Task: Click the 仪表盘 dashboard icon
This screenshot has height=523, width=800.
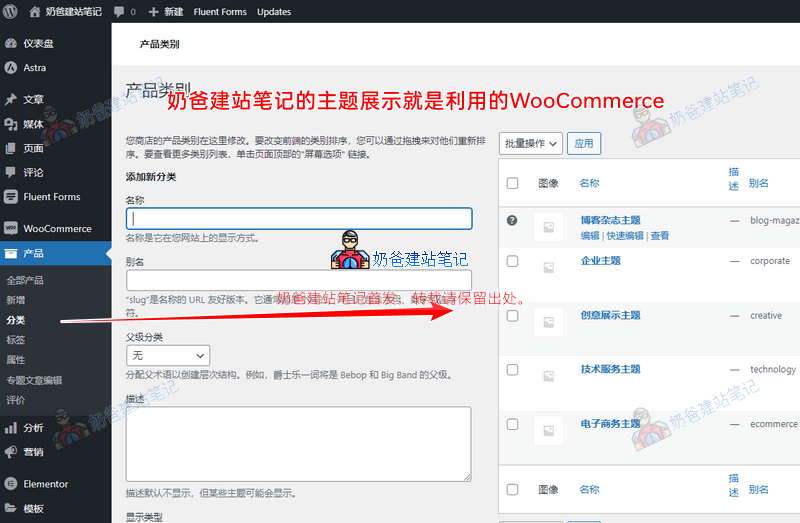Action: (x=11, y=43)
